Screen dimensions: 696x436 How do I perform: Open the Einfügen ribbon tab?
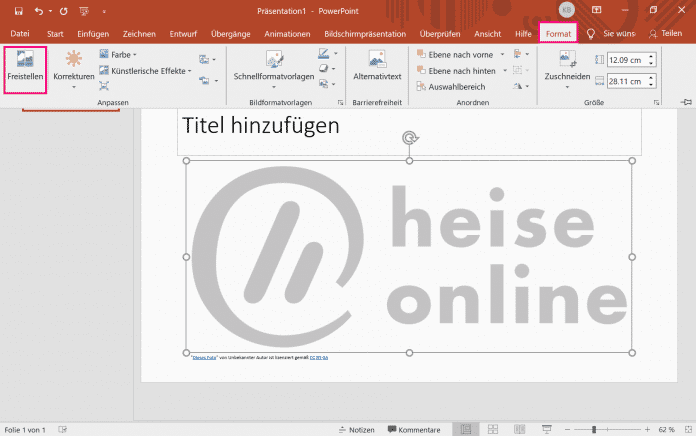(x=92, y=34)
